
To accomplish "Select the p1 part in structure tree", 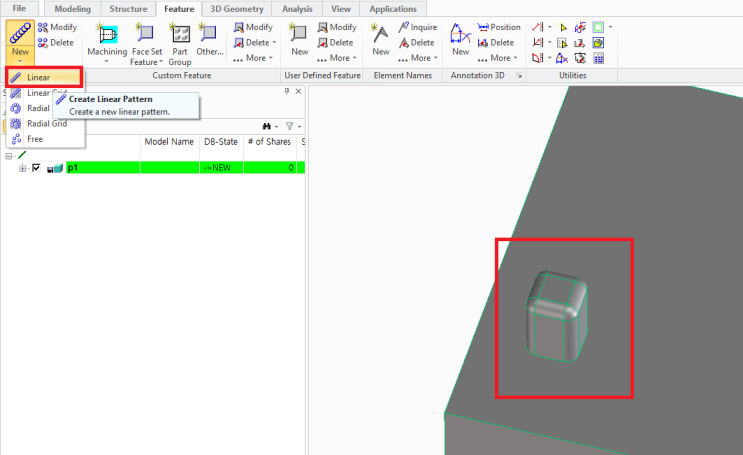I will coord(72,167).
